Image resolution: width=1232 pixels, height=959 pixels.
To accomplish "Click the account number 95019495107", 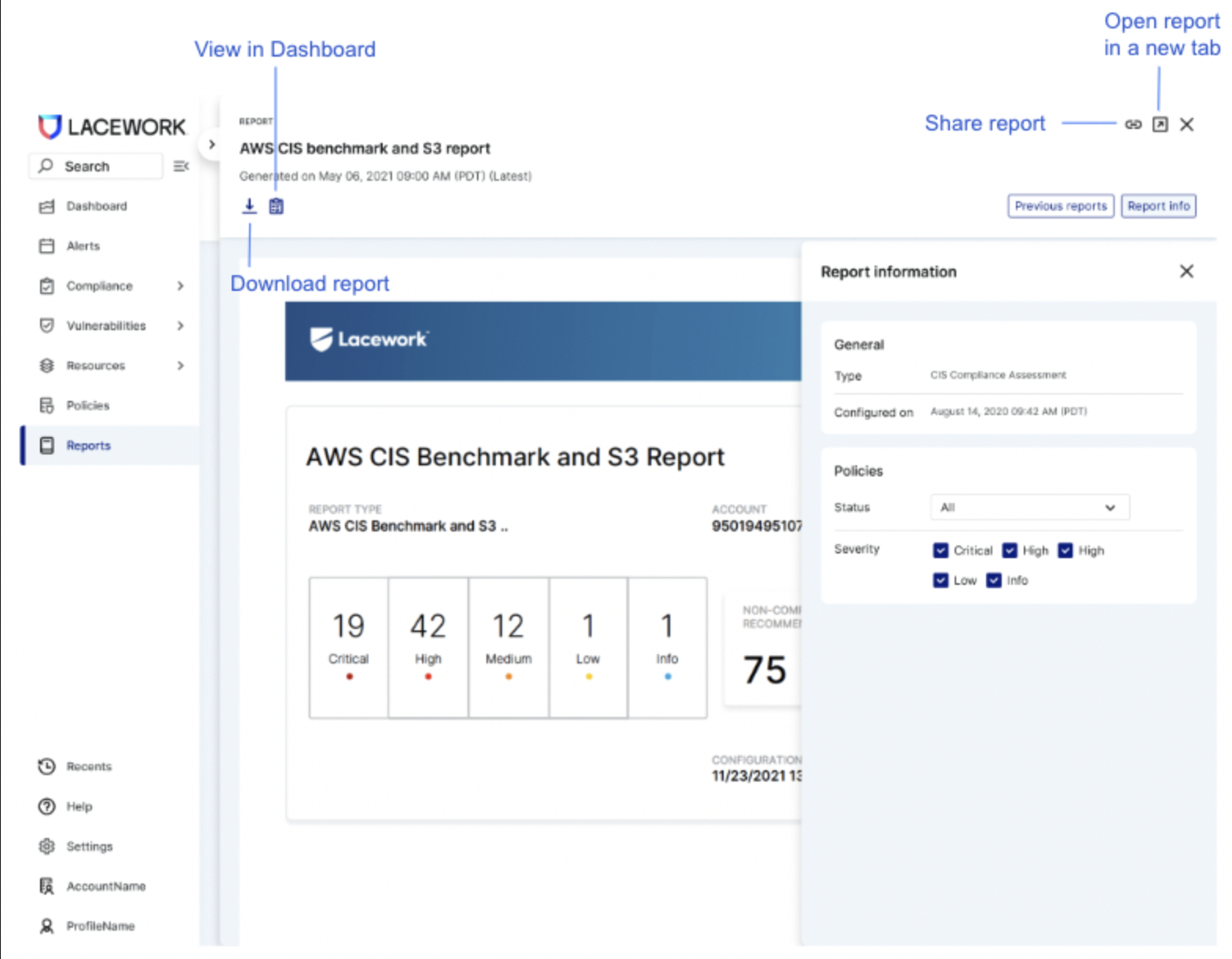I will (757, 526).
